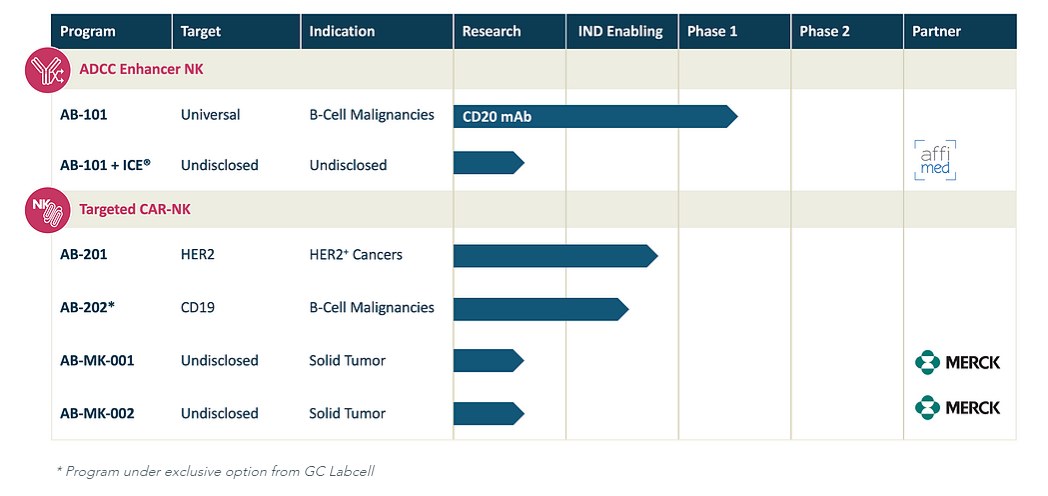
Task: Click the ADCC Enhancer NK antibody icon
Action: point(47,70)
